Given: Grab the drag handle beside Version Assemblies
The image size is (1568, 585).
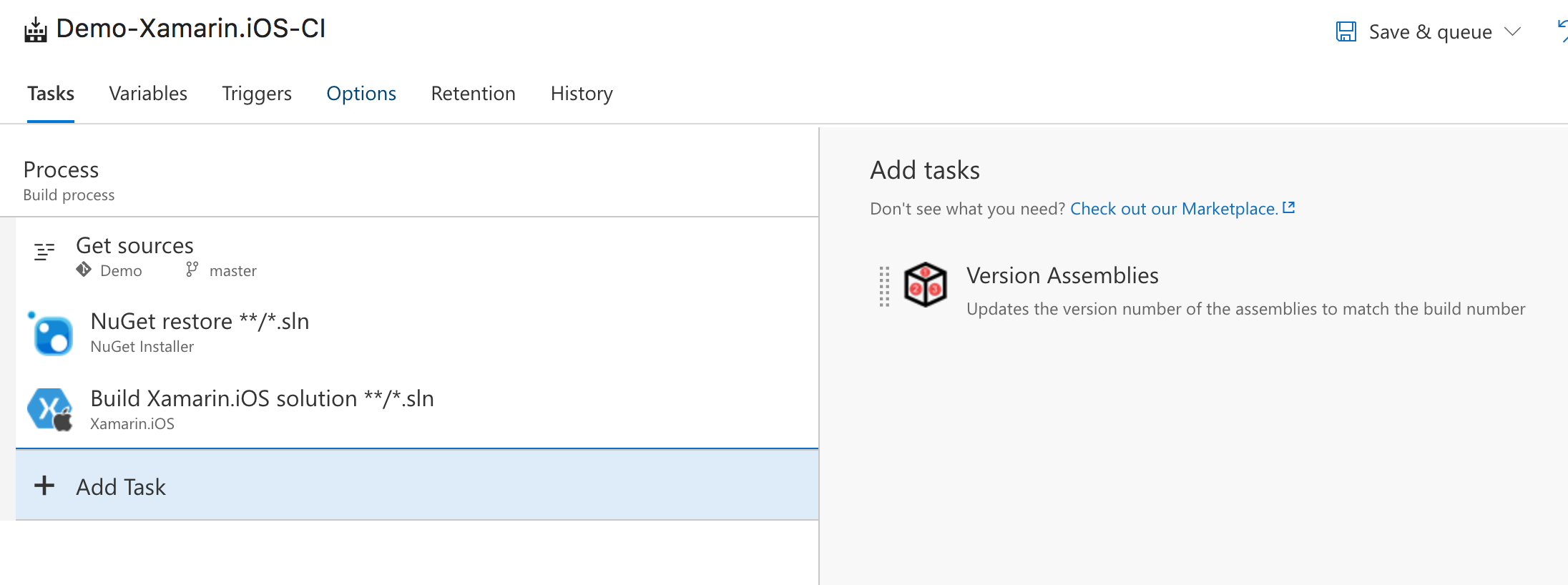Looking at the screenshot, I should coord(885,286).
